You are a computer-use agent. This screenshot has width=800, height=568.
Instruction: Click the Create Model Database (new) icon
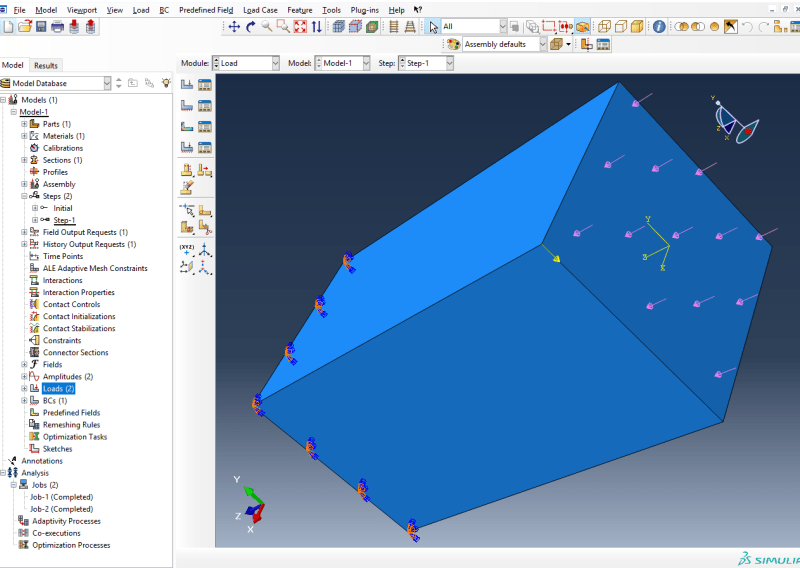8,27
